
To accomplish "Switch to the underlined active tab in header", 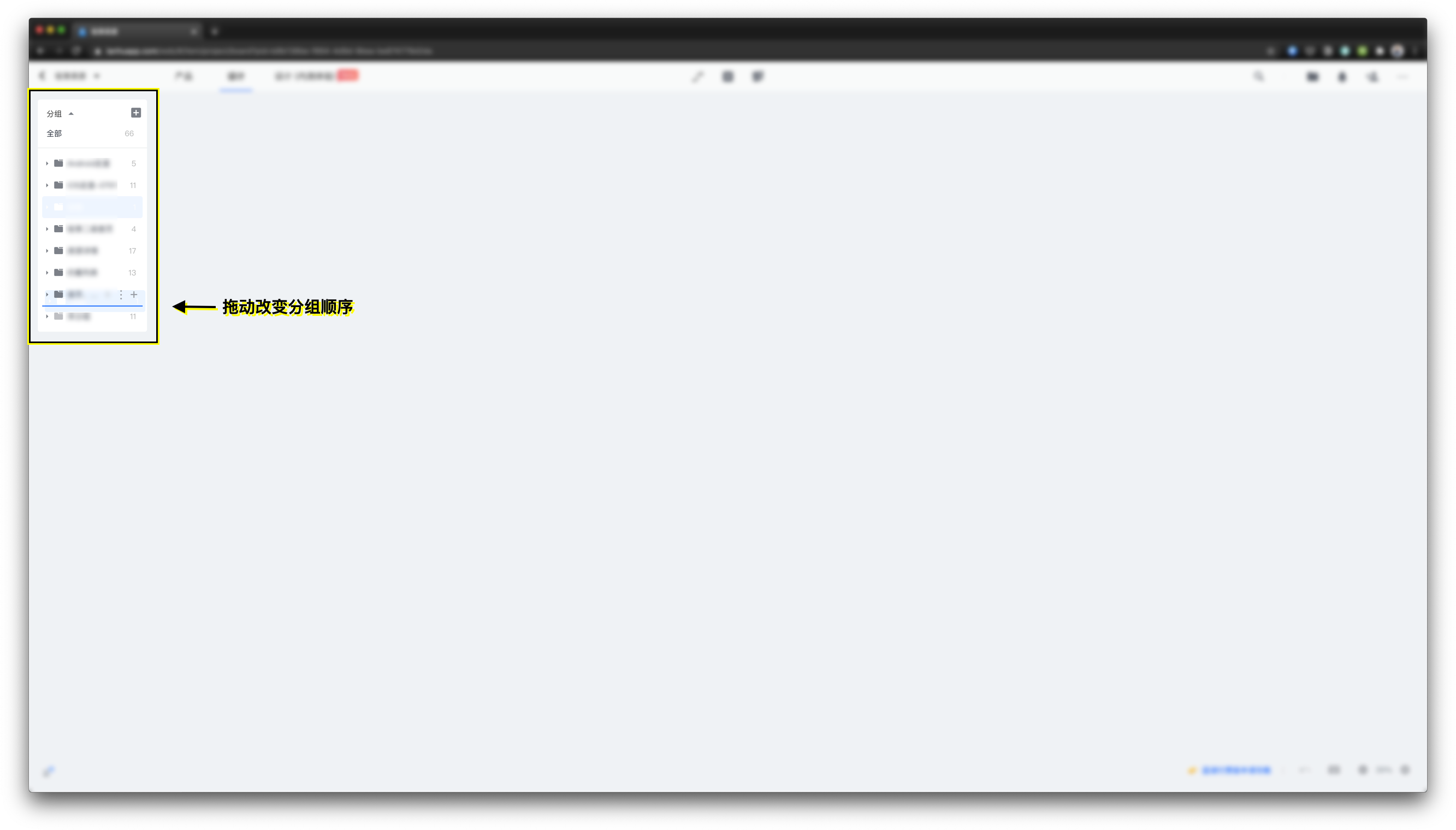I will (x=236, y=76).
